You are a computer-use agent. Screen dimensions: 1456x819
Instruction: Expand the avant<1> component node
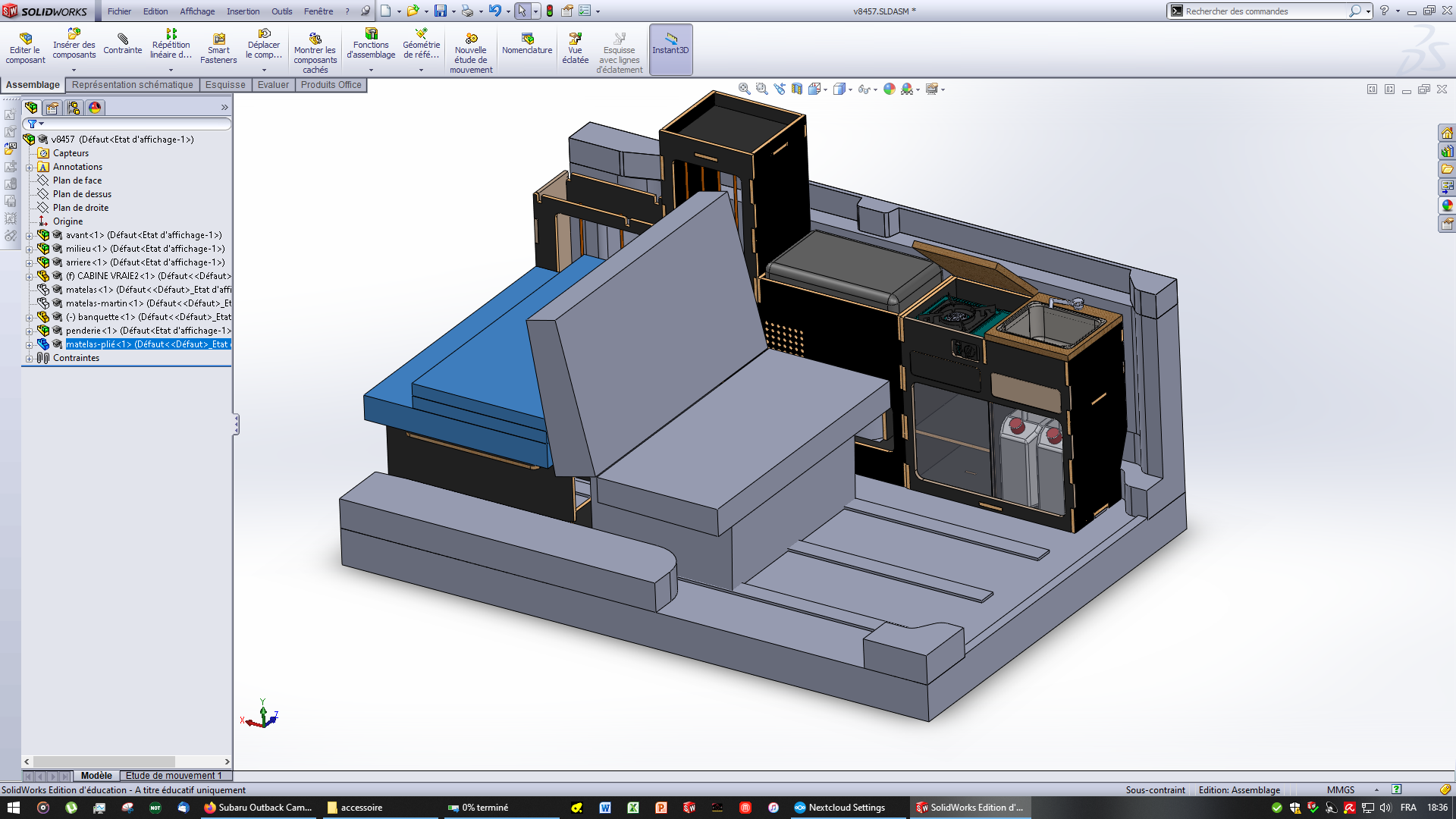[30, 236]
